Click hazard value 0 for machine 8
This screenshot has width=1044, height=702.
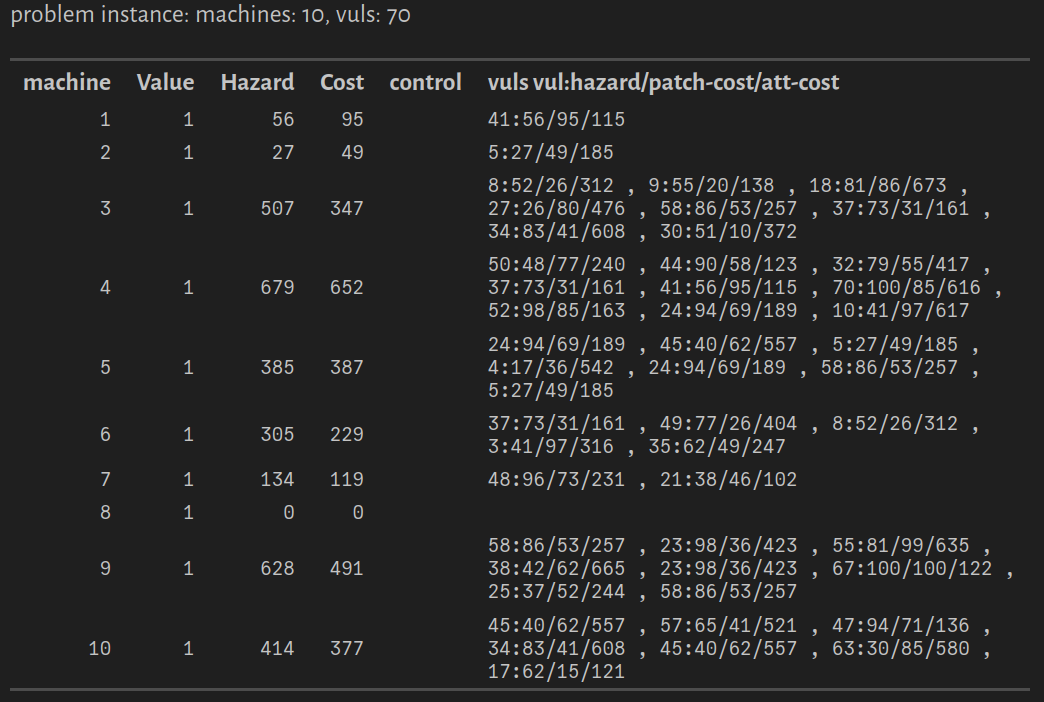click(x=288, y=513)
